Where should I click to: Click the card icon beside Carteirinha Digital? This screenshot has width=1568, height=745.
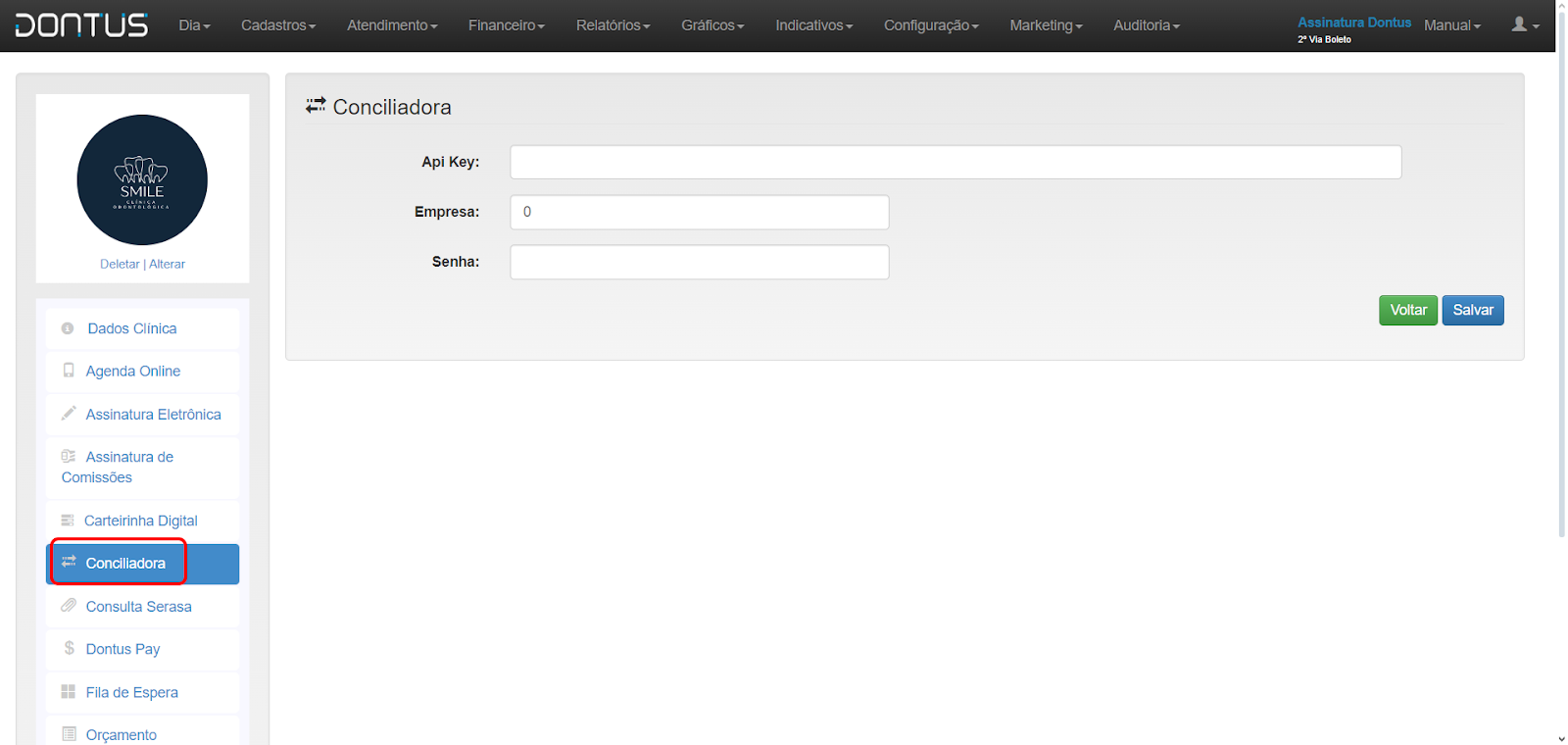click(x=68, y=520)
